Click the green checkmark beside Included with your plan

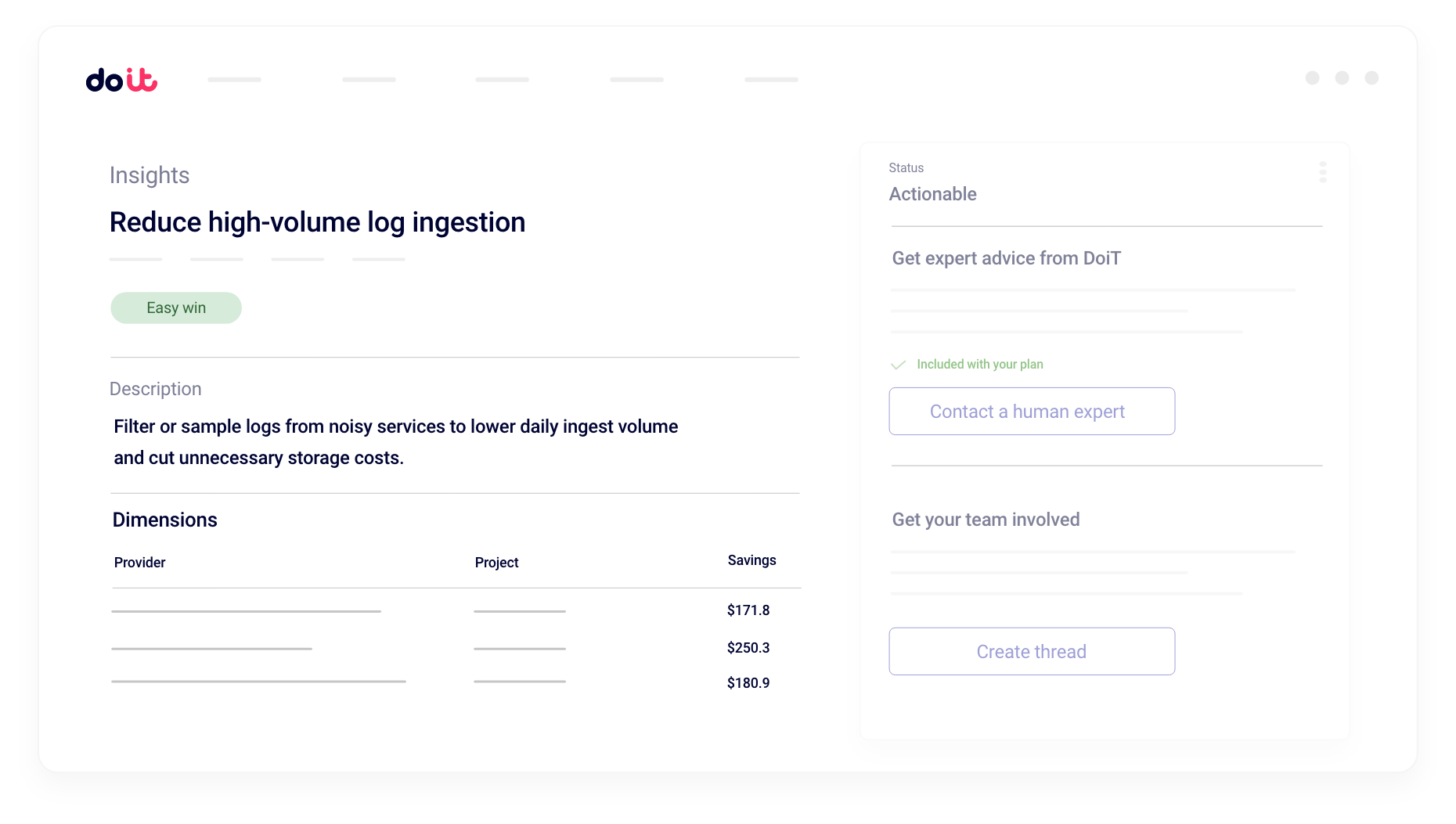898,365
